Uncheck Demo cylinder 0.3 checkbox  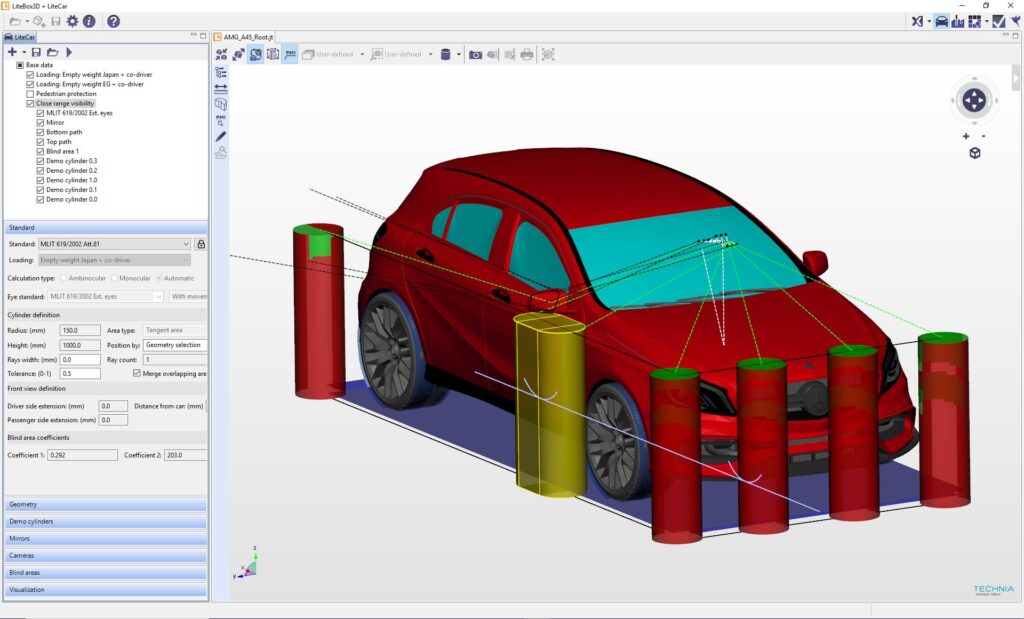(40, 161)
